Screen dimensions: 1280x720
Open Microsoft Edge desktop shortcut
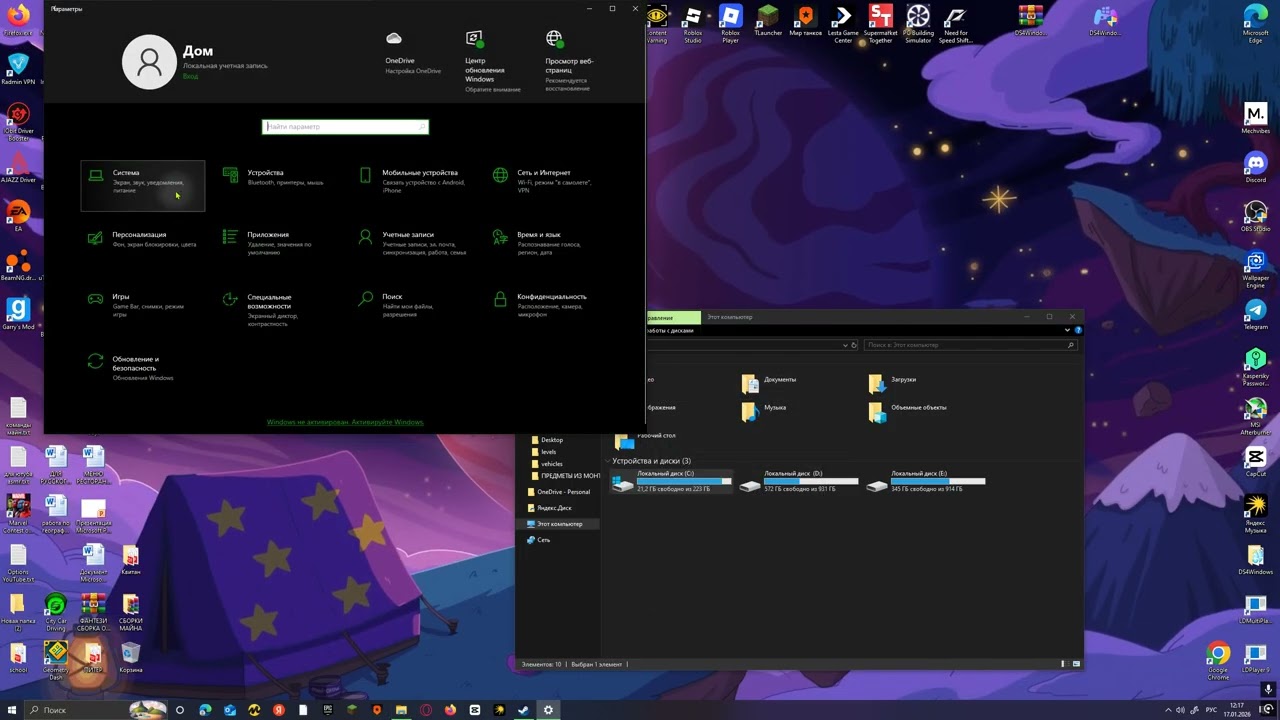[x=1255, y=24]
